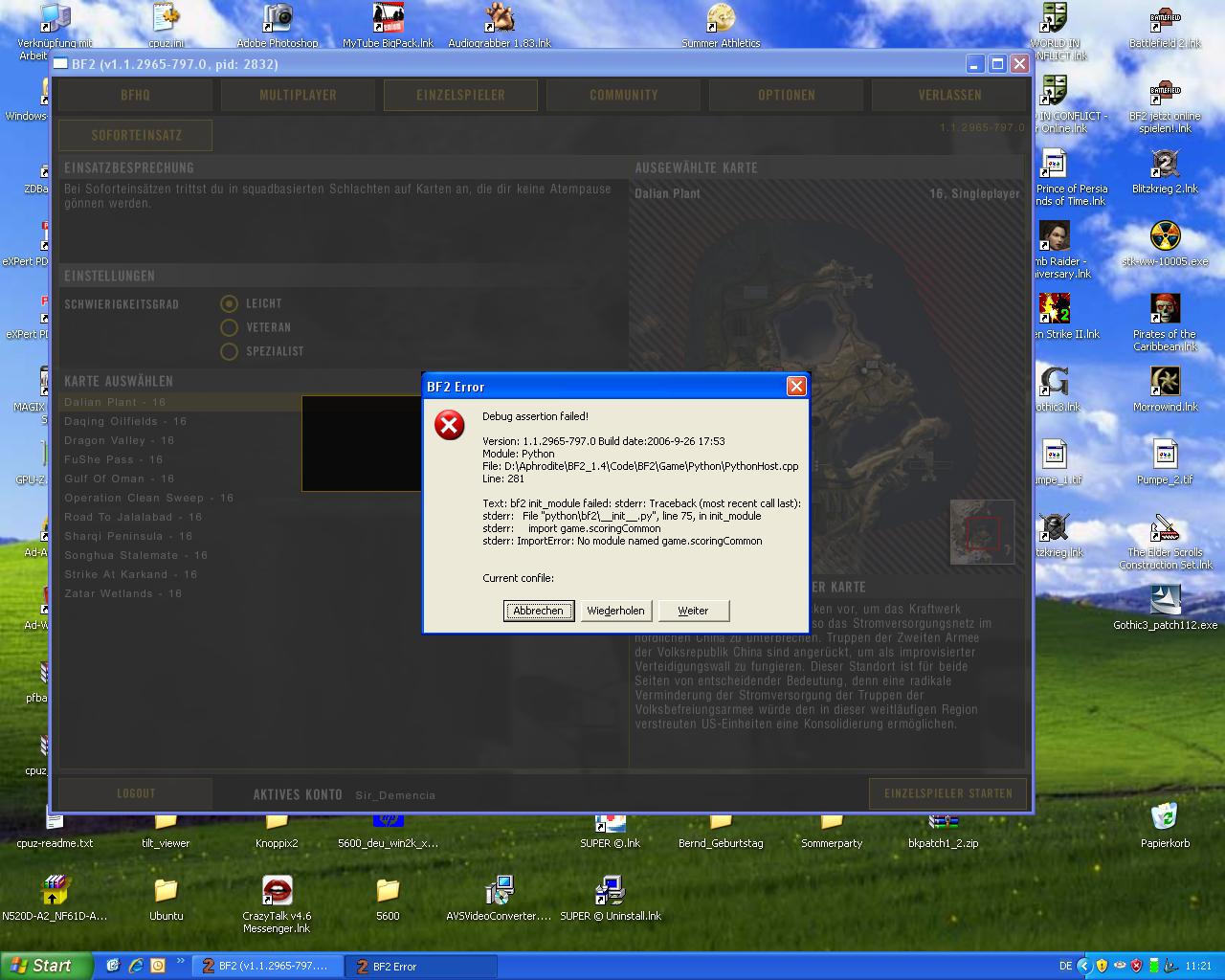The height and width of the screenshot is (980, 1225).
Task: Open the CrazyTalk Messenger shortcut
Action: click(x=277, y=904)
